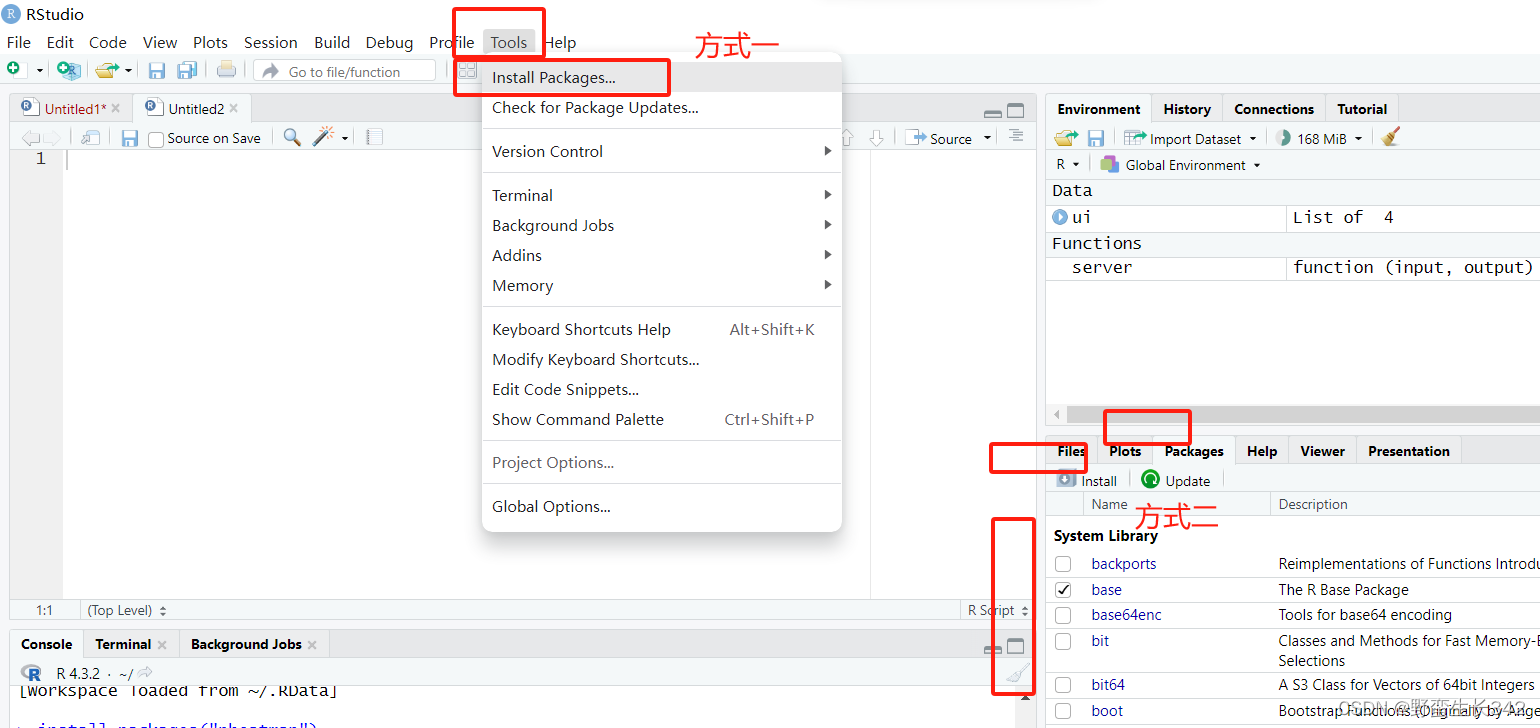This screenshot has width=1540, height=728.
Task: Click the workspace panes grid icon
Action: pos(467,70)
